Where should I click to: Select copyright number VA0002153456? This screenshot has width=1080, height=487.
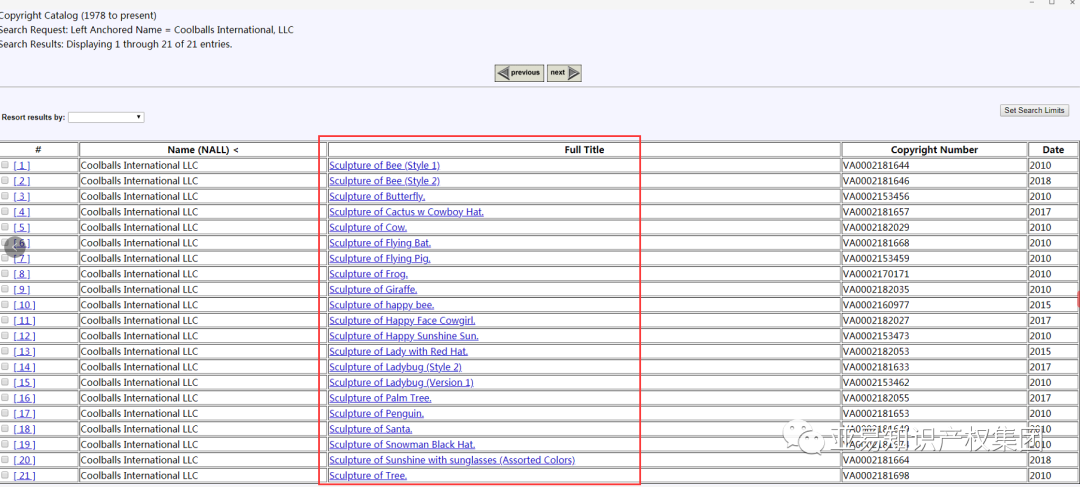coord(877,196)
